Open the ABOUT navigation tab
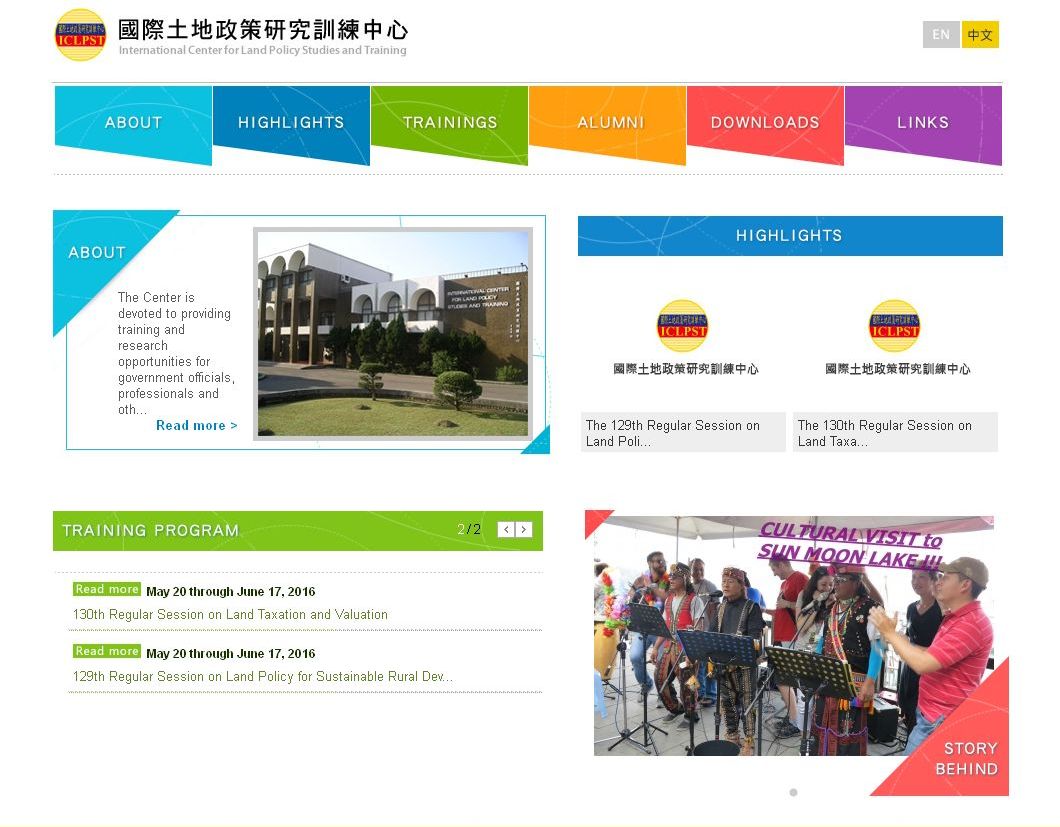The image size is (1060, 827). 133,123
